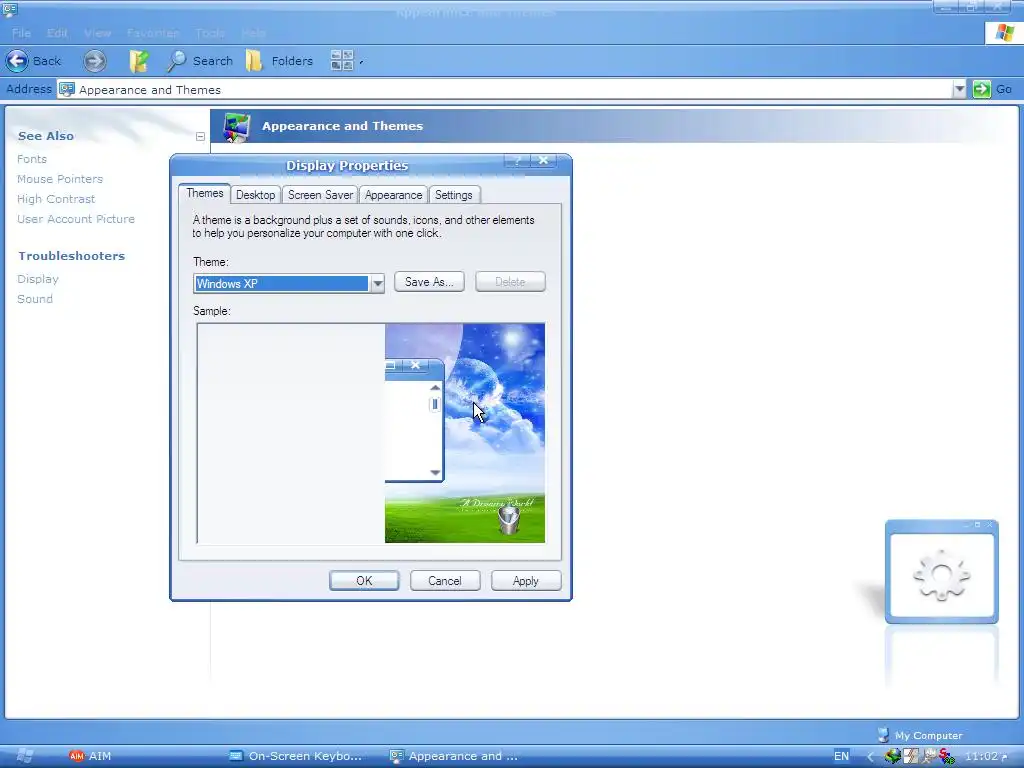
Task: Click the Apply button
Action: (x=526, y=581)
